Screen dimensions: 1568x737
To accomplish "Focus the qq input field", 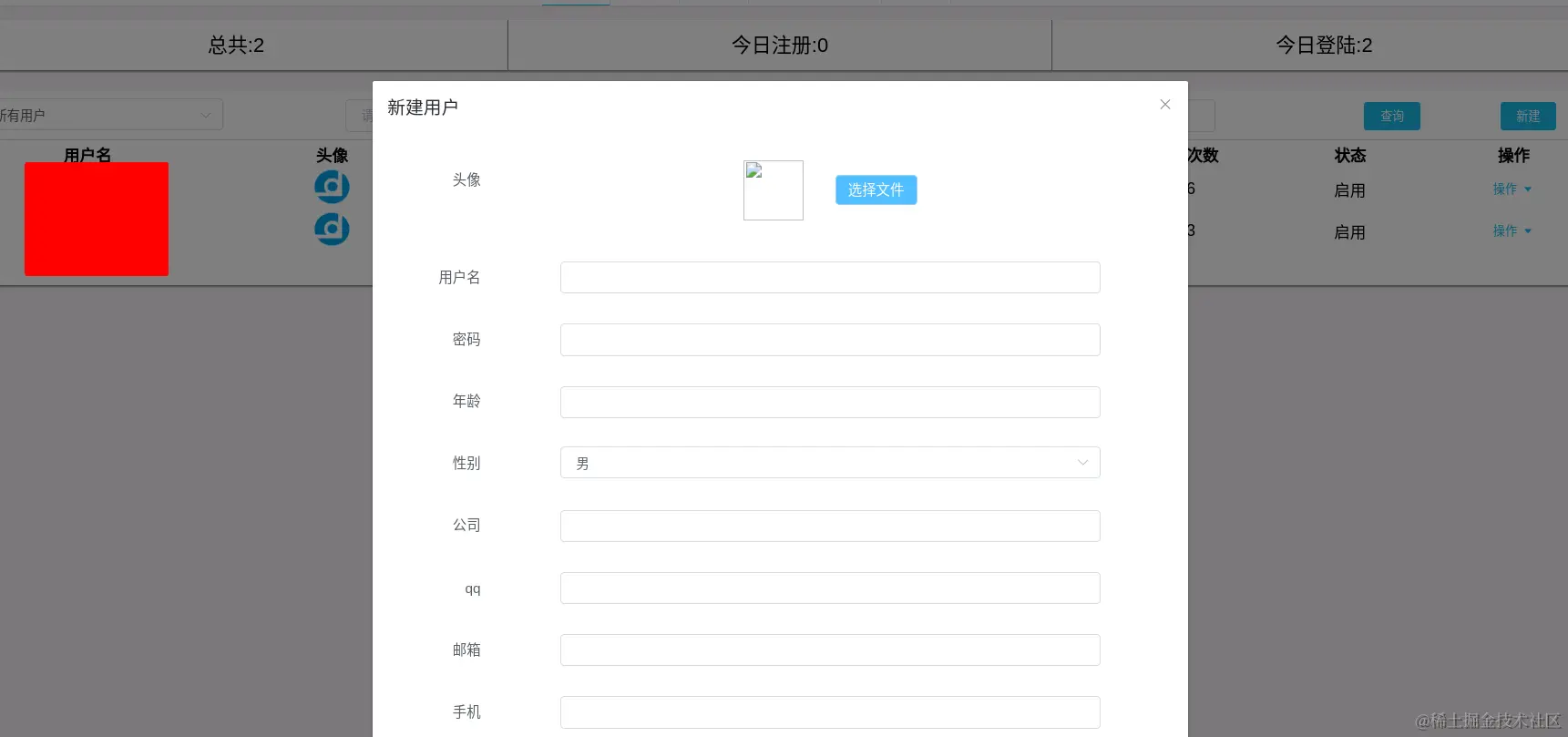I will [x=830, y=588].
